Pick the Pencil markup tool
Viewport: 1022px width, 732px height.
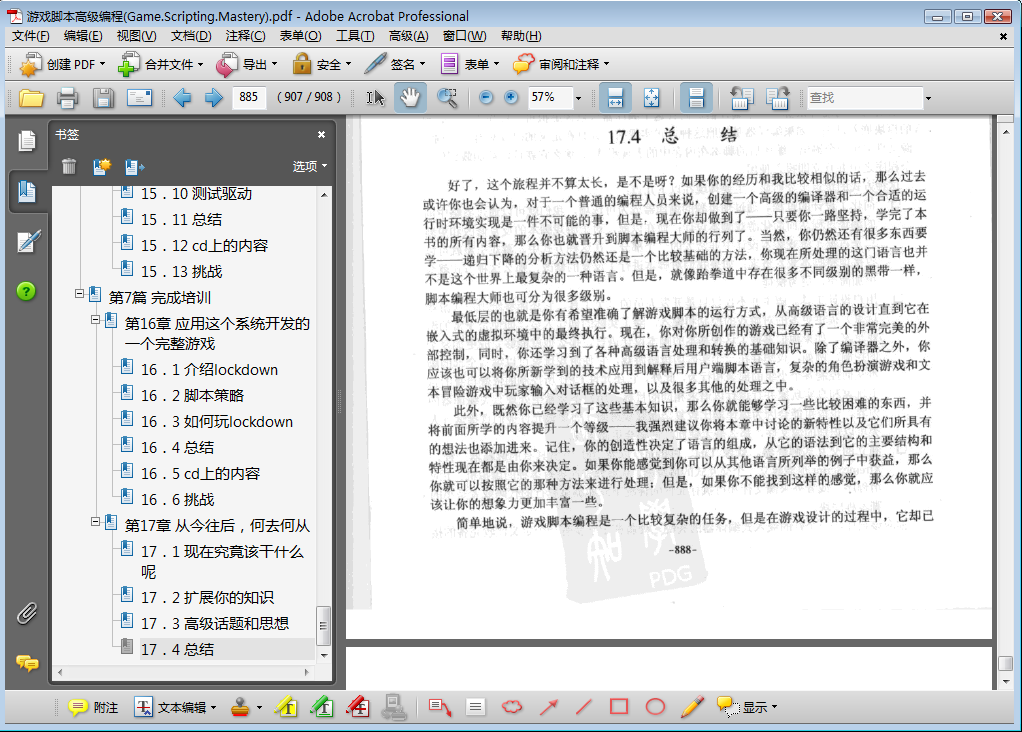pyautogui.click(x=691, y=707)
